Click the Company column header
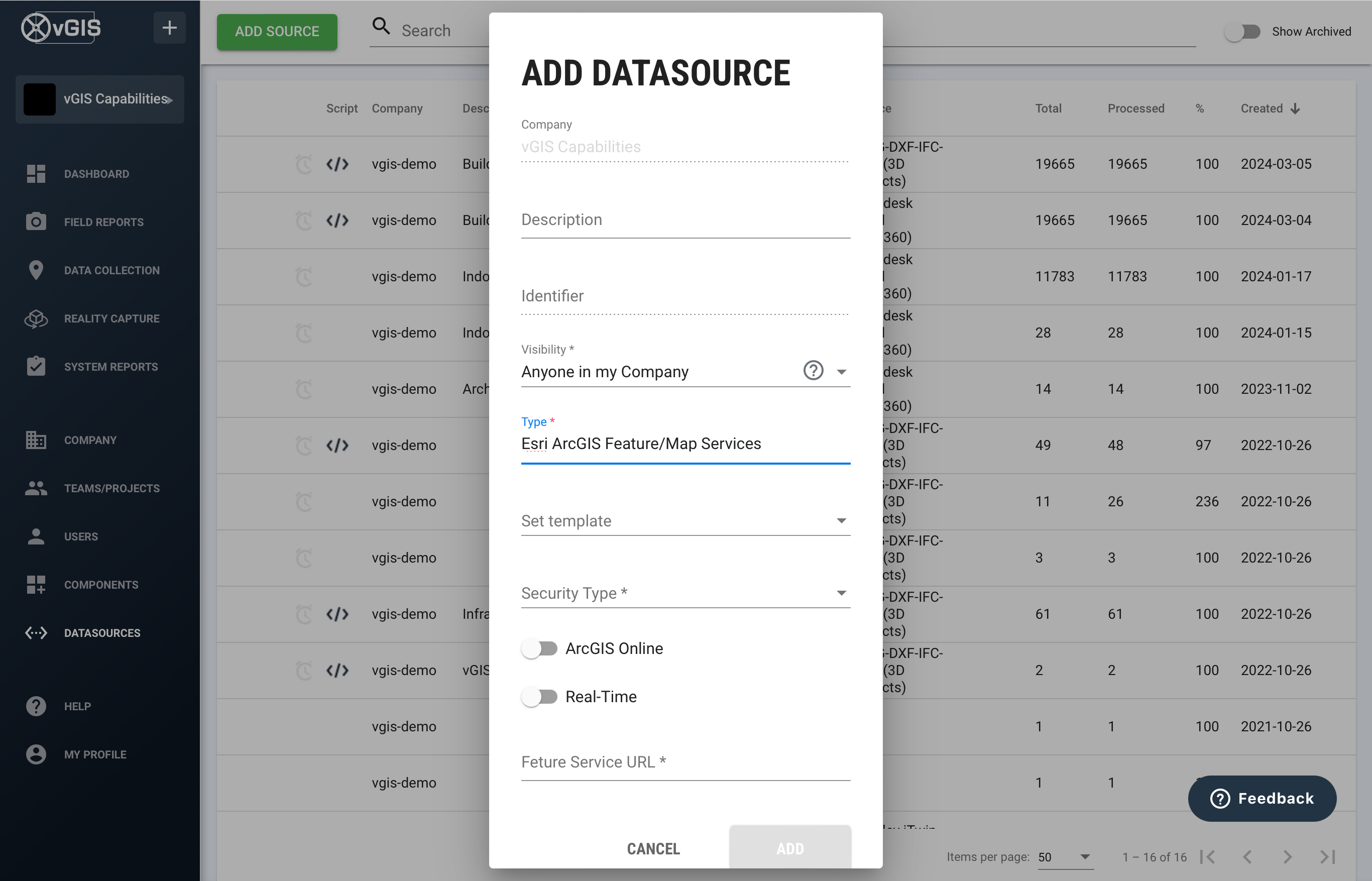The image size is (1372, 881). coord(397,108)
